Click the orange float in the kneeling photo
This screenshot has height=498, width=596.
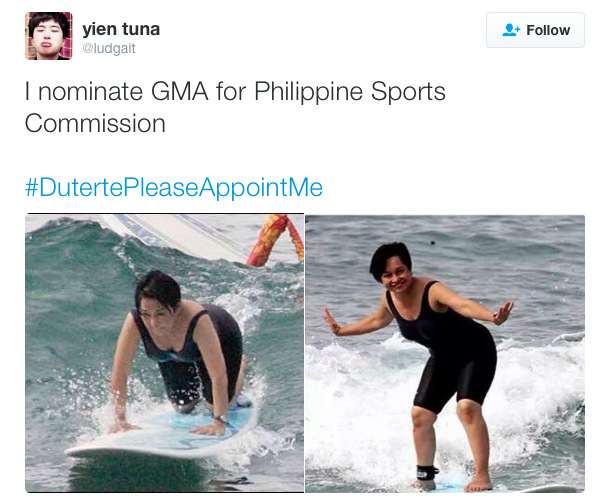click(275, 239)
